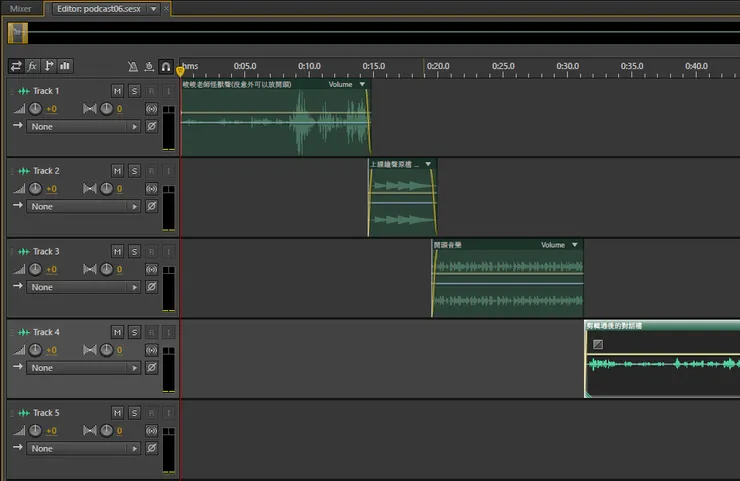Click Track 3 volume knob
The height and width of the screenshot is (481, 740).
[35, 270]
